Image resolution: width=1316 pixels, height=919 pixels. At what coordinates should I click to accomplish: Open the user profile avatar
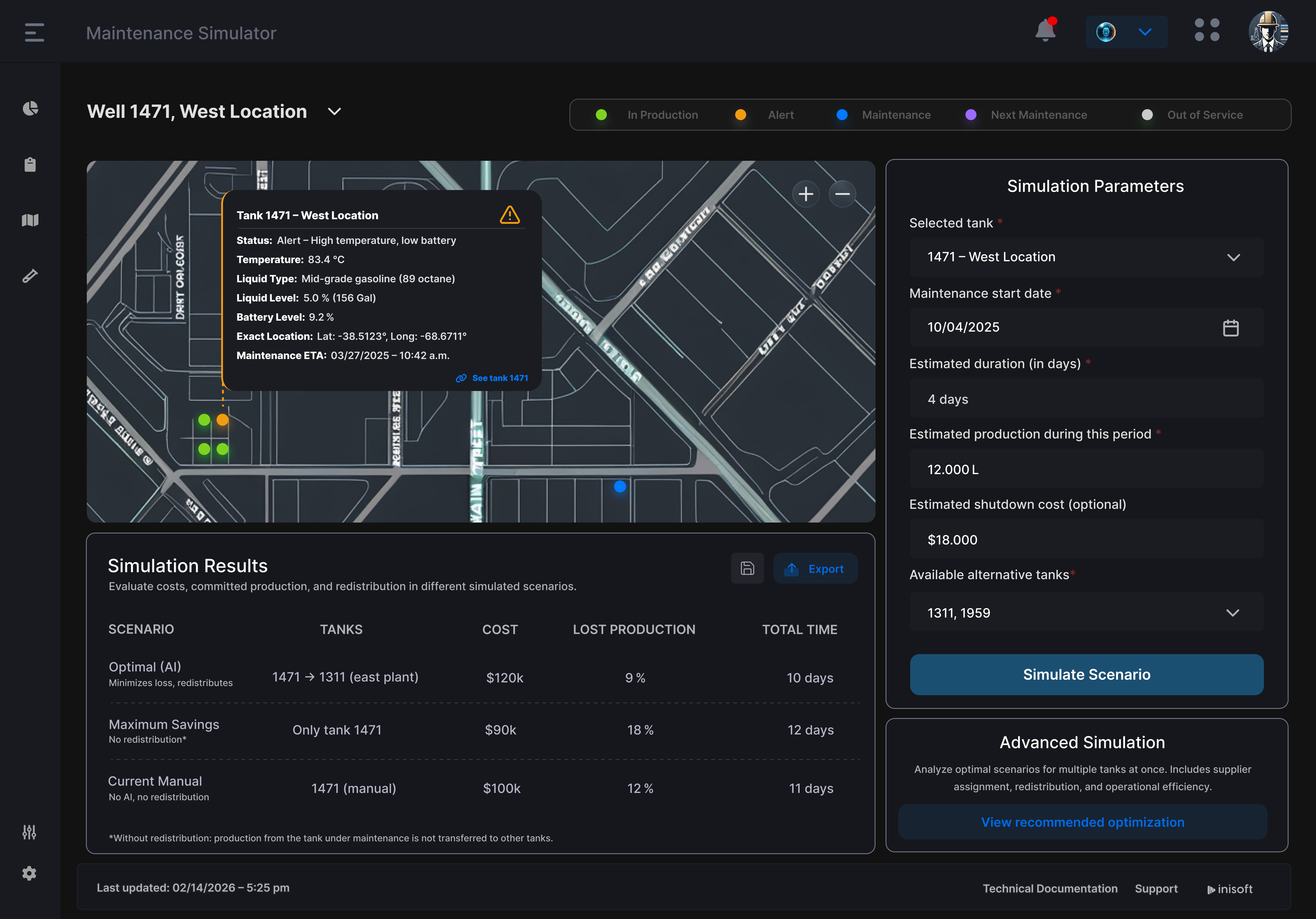(1268, 31)
